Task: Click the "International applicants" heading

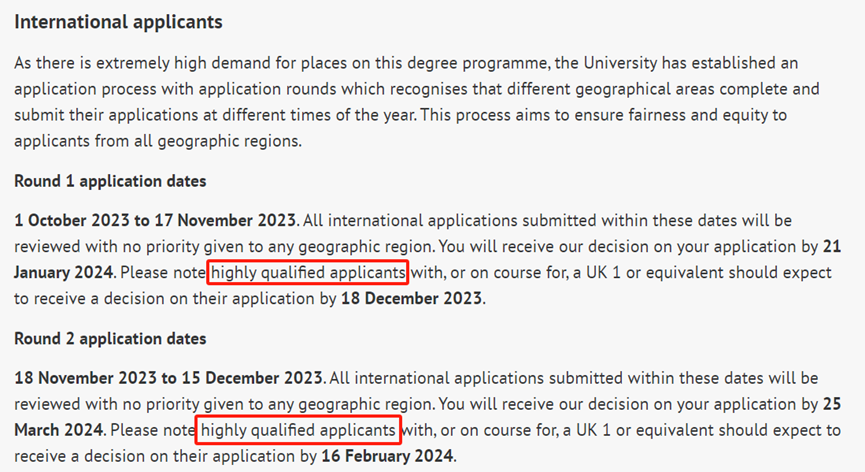Action: 118,21
